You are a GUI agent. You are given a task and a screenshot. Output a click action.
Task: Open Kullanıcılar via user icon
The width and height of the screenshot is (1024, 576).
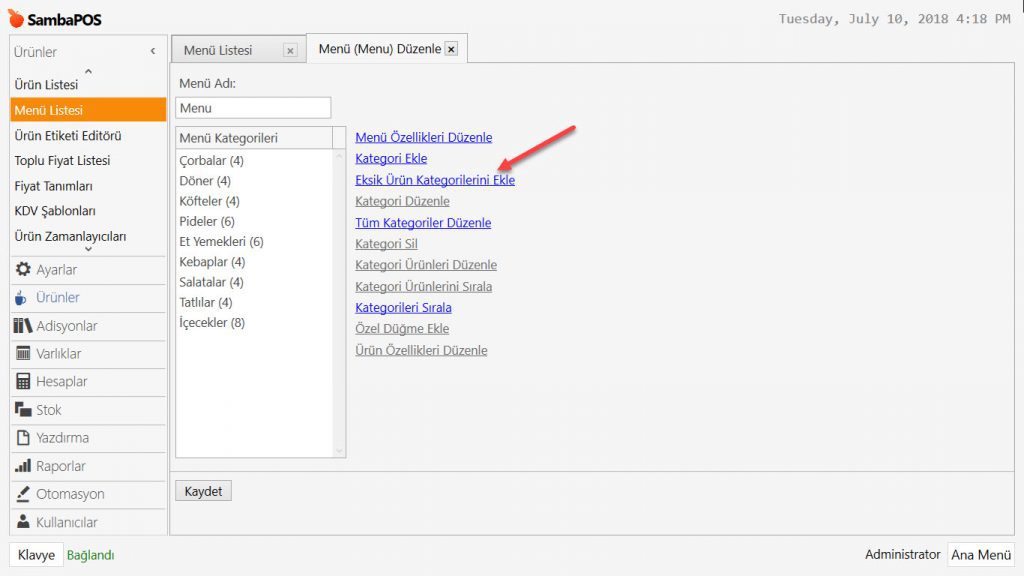[x=23, y=522]
